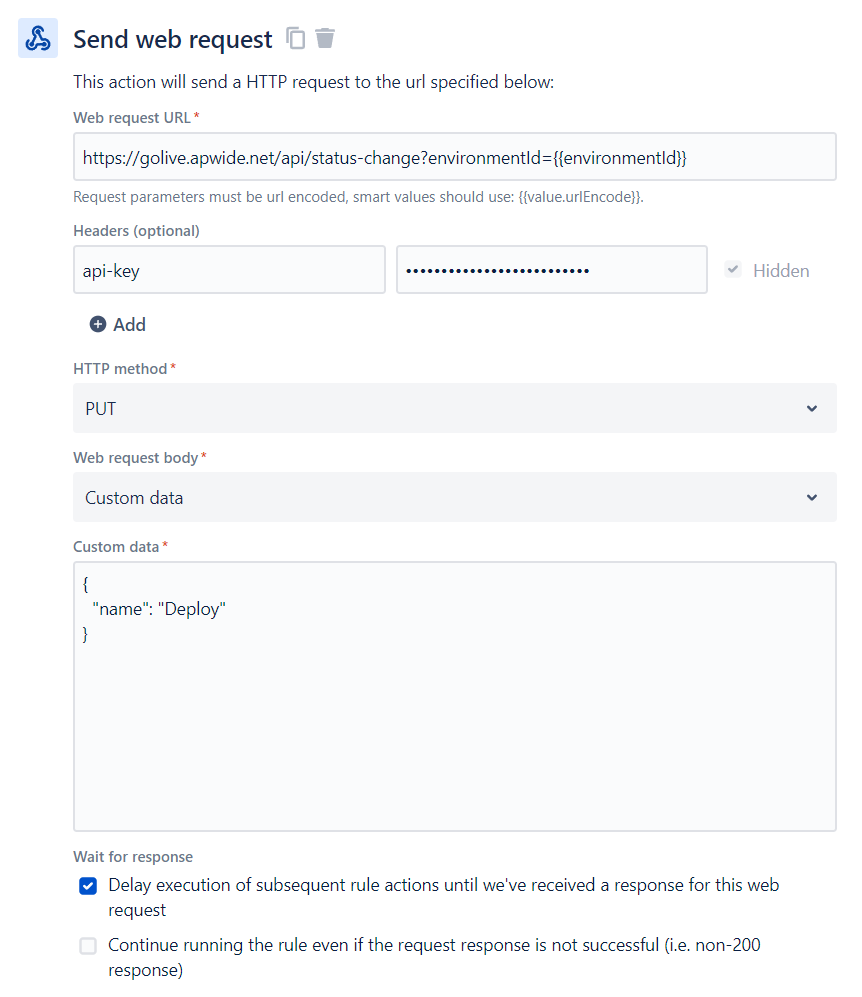Uncheck Delay execution of subsequent rule actions
The image size is (862, 997).
(x=88, y=886)
